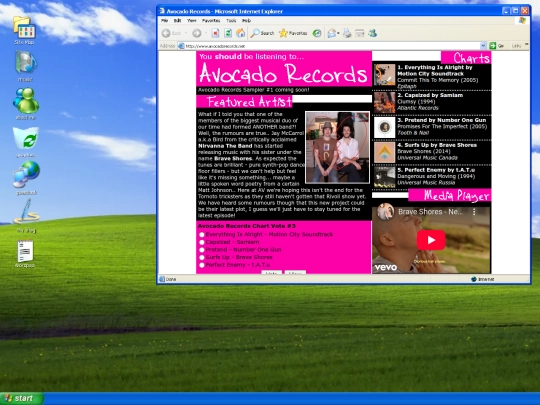
Task: Open the my blog desktop icon
Action: pyautogui.click(x=26, y=211)
